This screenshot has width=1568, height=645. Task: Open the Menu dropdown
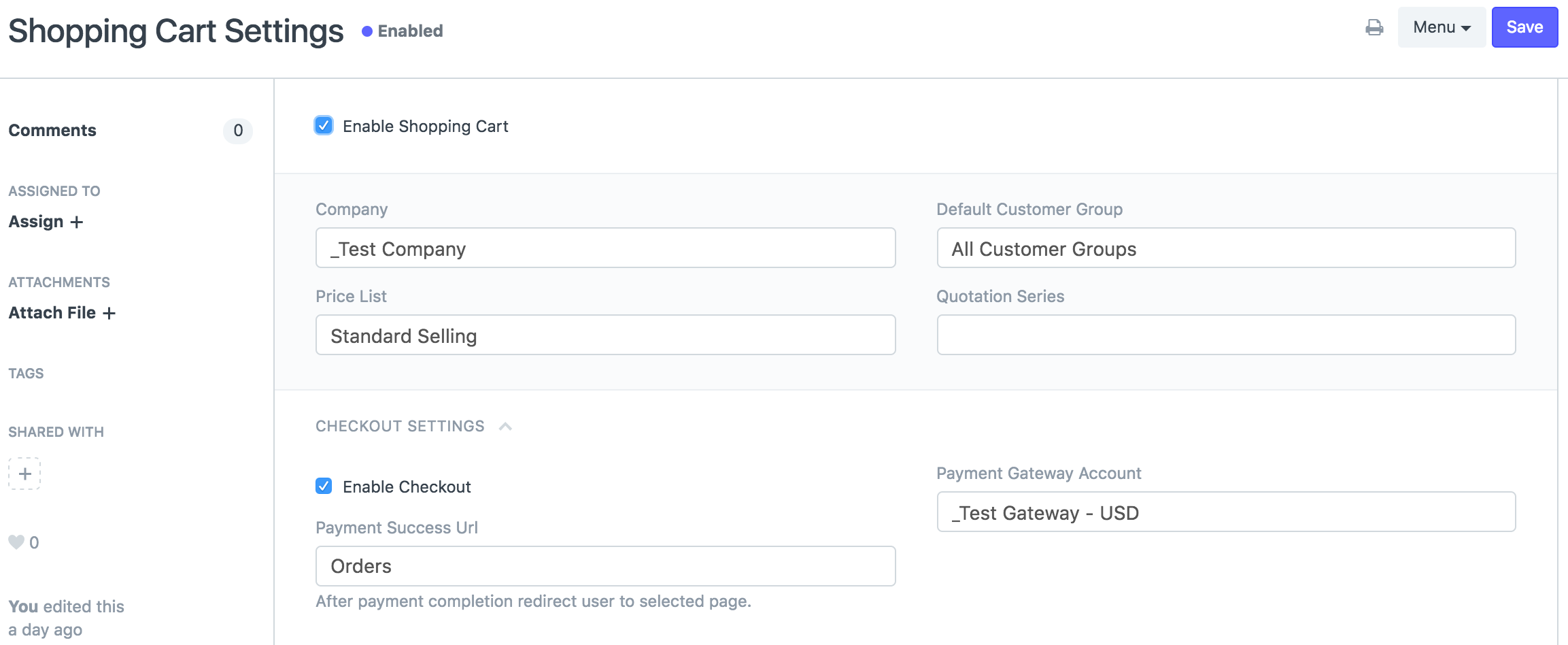pos(1441,27)
